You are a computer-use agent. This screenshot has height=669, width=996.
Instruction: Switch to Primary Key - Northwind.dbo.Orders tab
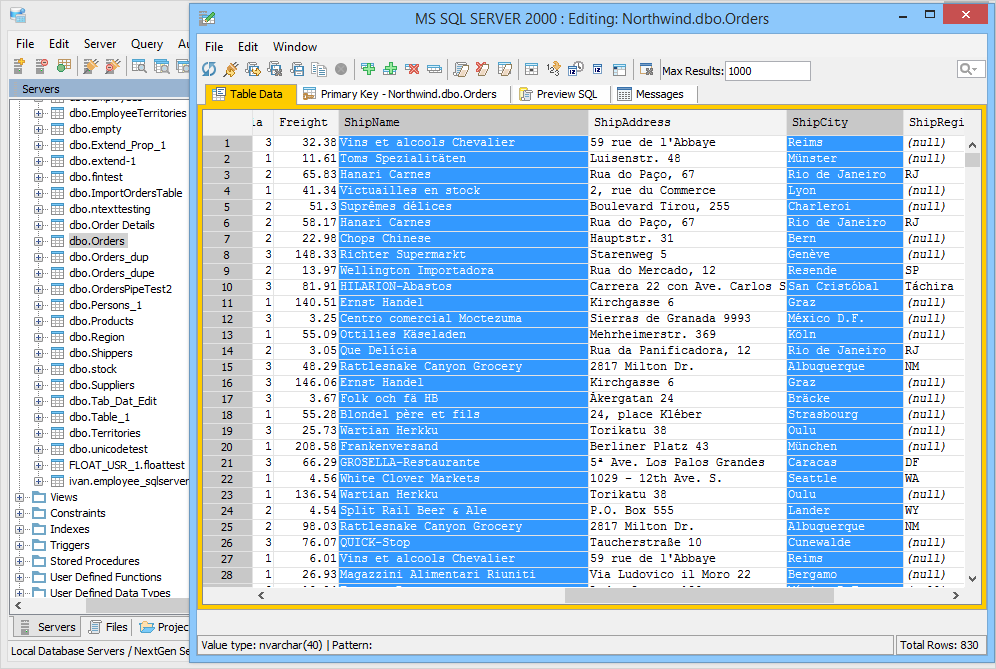pyautogui.click(x=401, y=94)
